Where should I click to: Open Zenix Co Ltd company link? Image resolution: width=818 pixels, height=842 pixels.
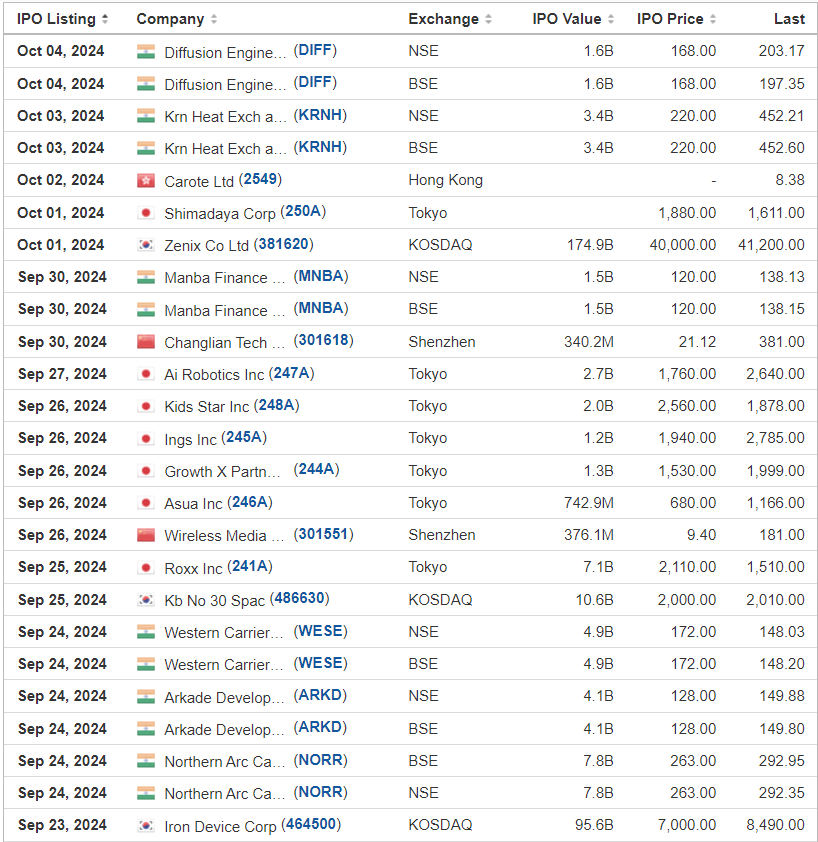click(206, 246)
